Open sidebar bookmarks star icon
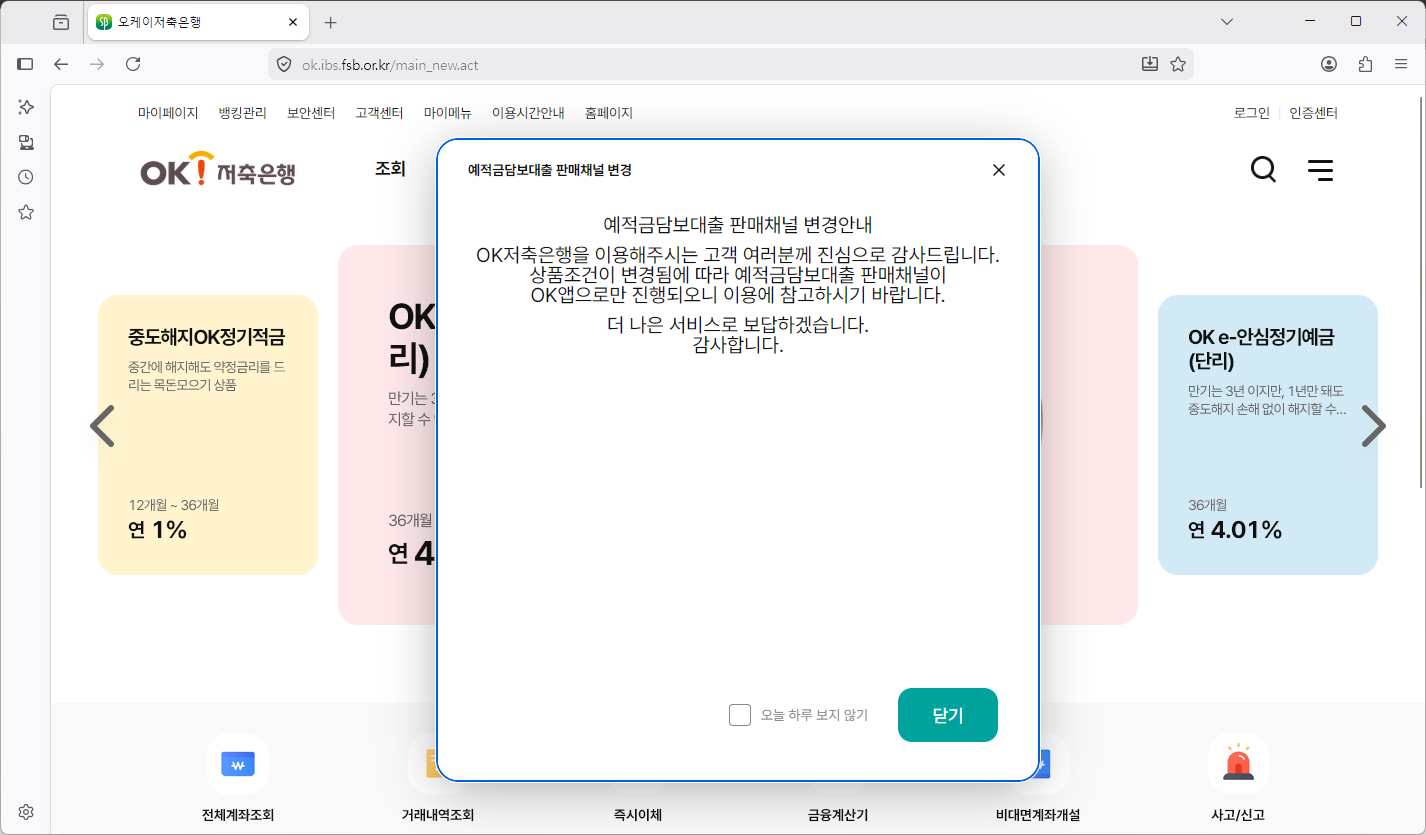This screenshot has height=835, width=1426. pyautogui.click(x=26, y=212)
